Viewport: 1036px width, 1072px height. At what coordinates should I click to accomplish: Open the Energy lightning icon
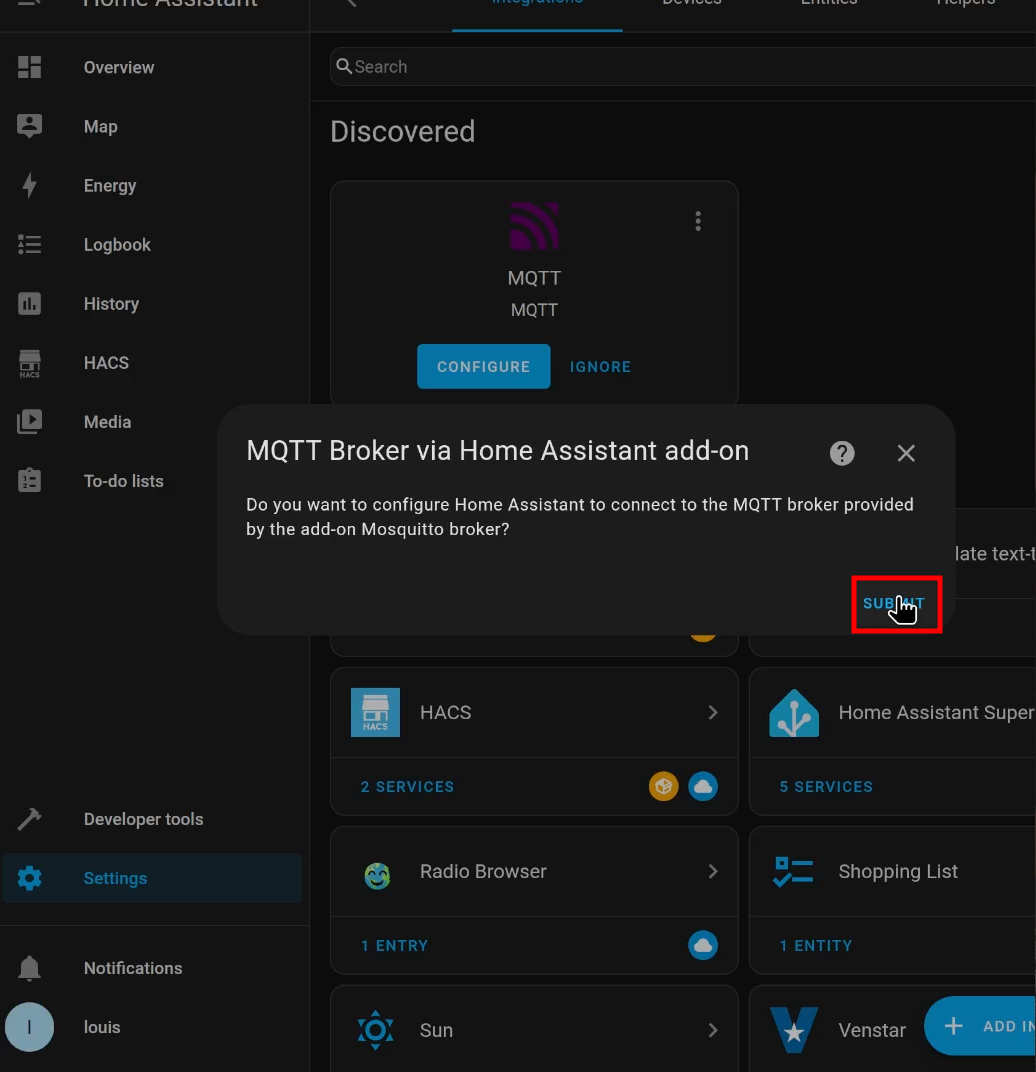(29, 185)
